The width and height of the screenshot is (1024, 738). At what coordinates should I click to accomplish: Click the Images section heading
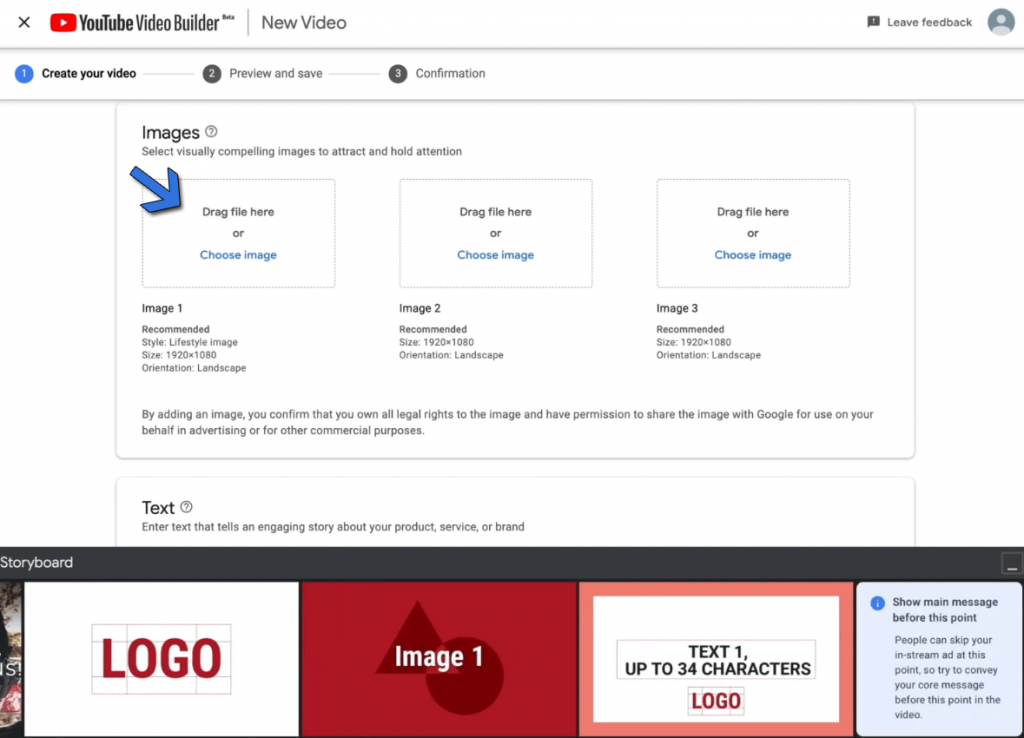point(170,133)
